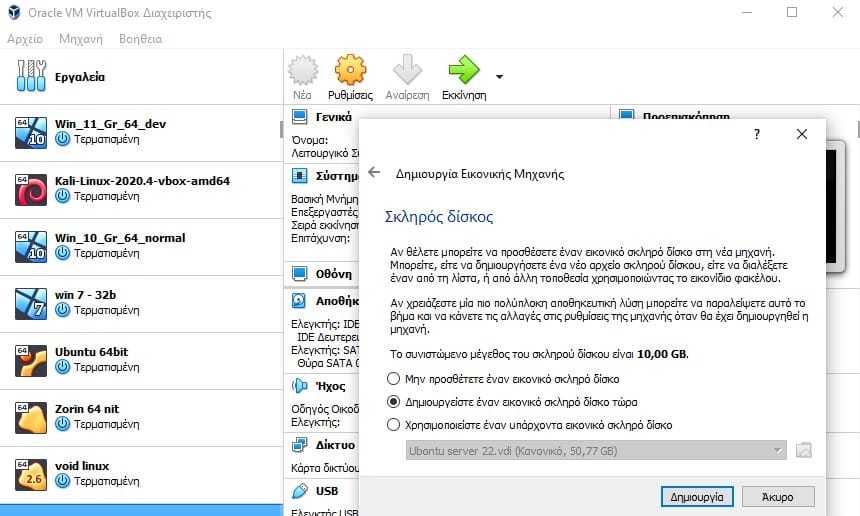Start machine with Εκκίνηση green arrow
The width and height of the screenshot is (860, 516).
tap(464, 70)
